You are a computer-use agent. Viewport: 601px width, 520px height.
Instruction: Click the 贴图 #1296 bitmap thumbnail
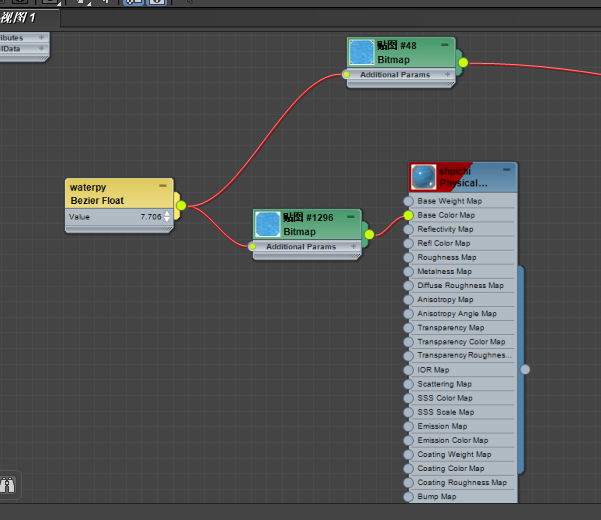268,224
